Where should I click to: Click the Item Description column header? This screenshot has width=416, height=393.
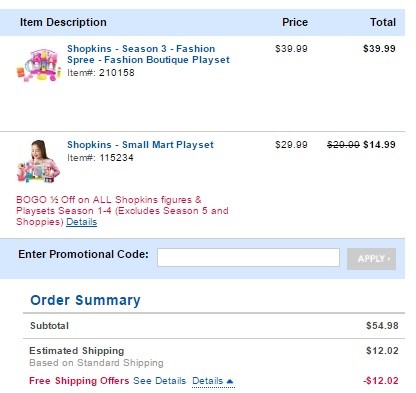(63, 22)
